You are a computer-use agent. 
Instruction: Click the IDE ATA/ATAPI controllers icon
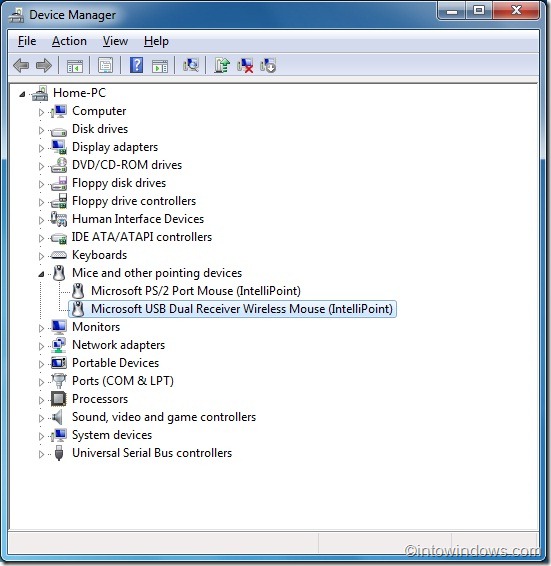click(58, 238)
